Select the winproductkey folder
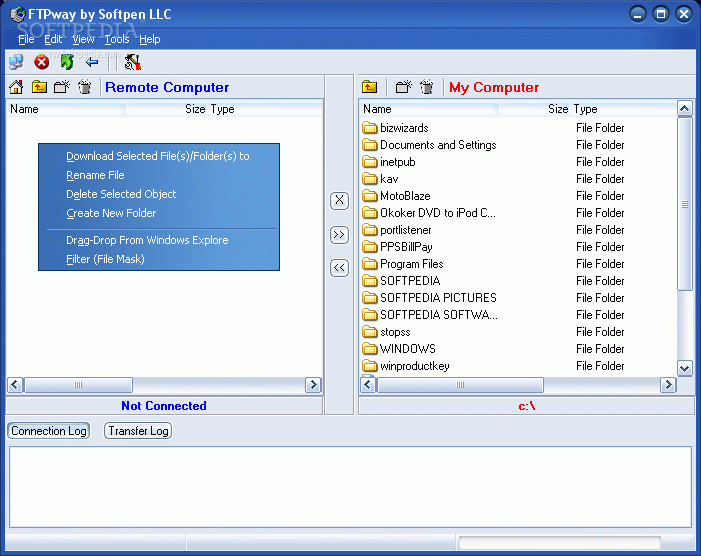This screenshot has height=556, width=701. pyautogui.click(x=405, y=366)
